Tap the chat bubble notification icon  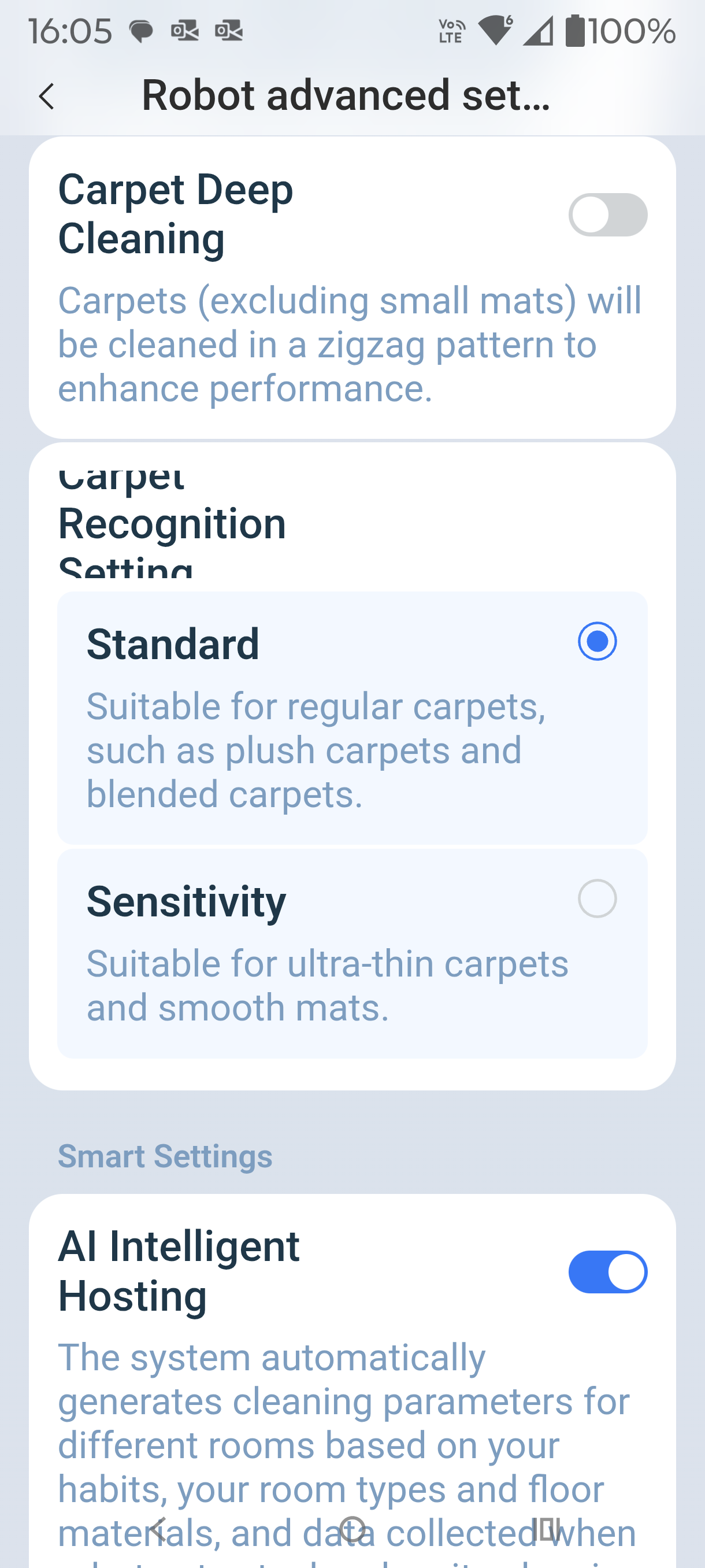(x=141, y=31)
